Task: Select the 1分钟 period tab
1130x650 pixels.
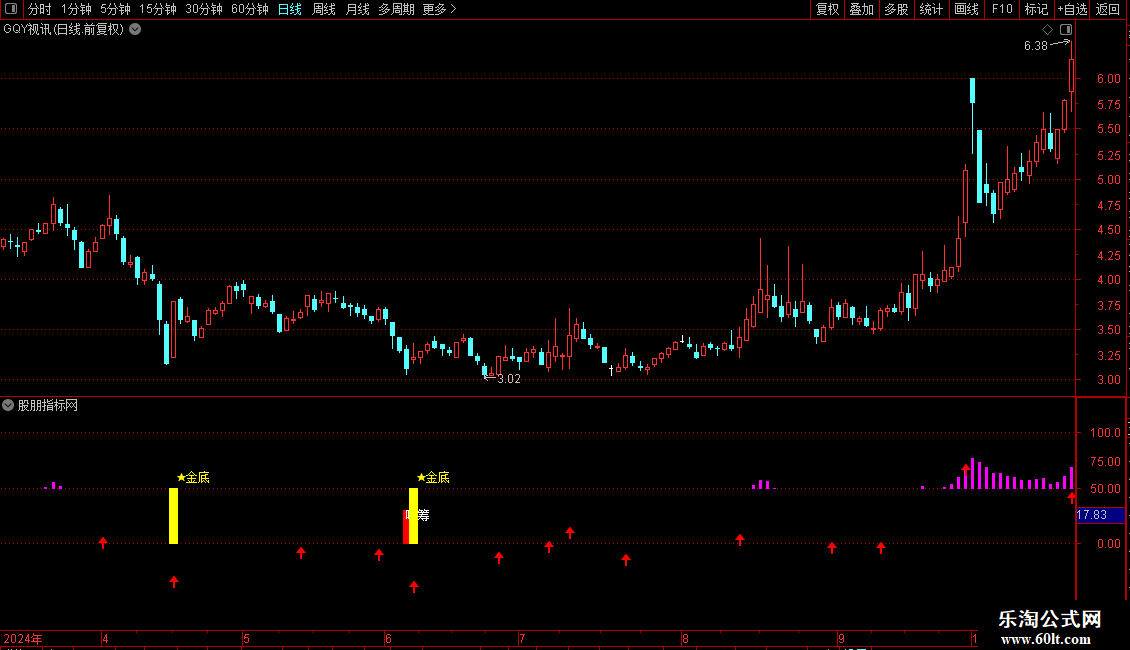Action: 76,9
